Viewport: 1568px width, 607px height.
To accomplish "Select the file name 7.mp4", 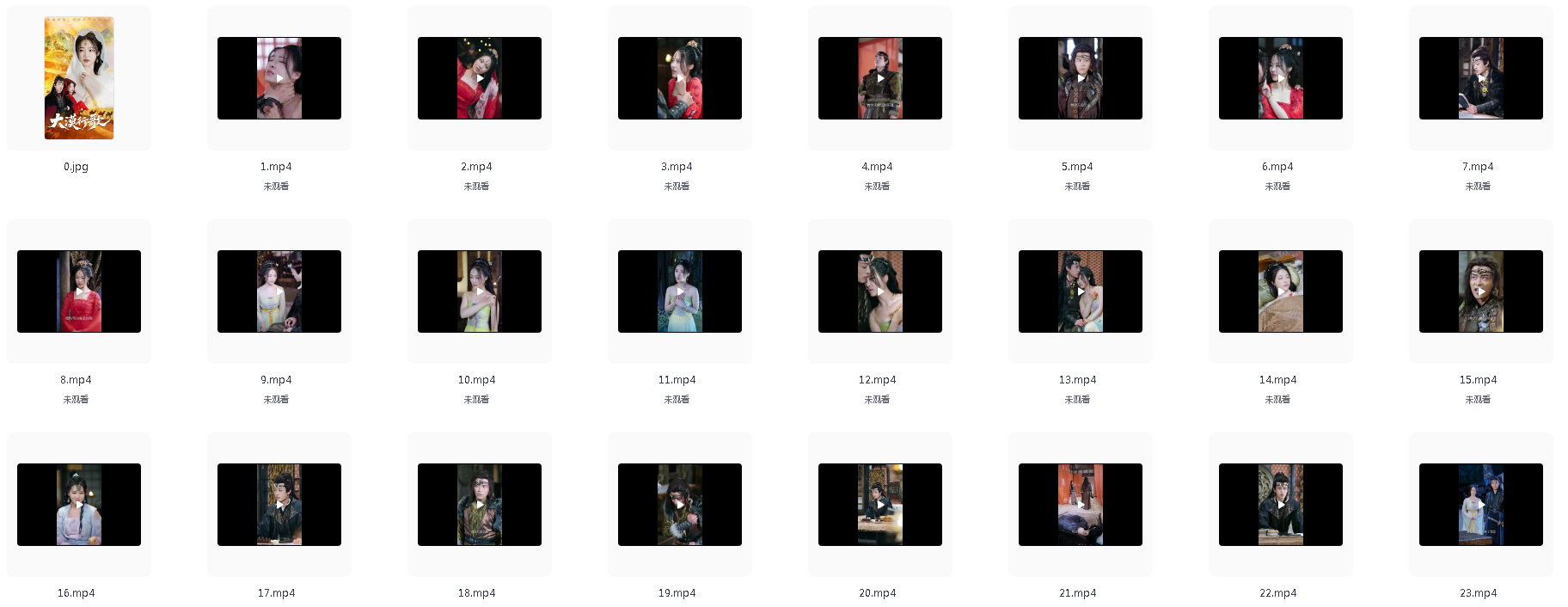I will click(x=1478, y=167).
